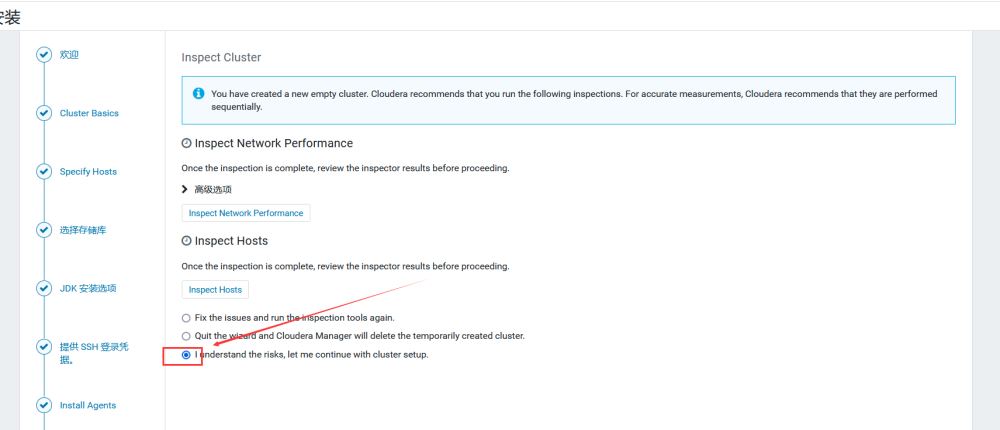Click the clock icon beside Inspect Hosts heading

tap(186, 241)
